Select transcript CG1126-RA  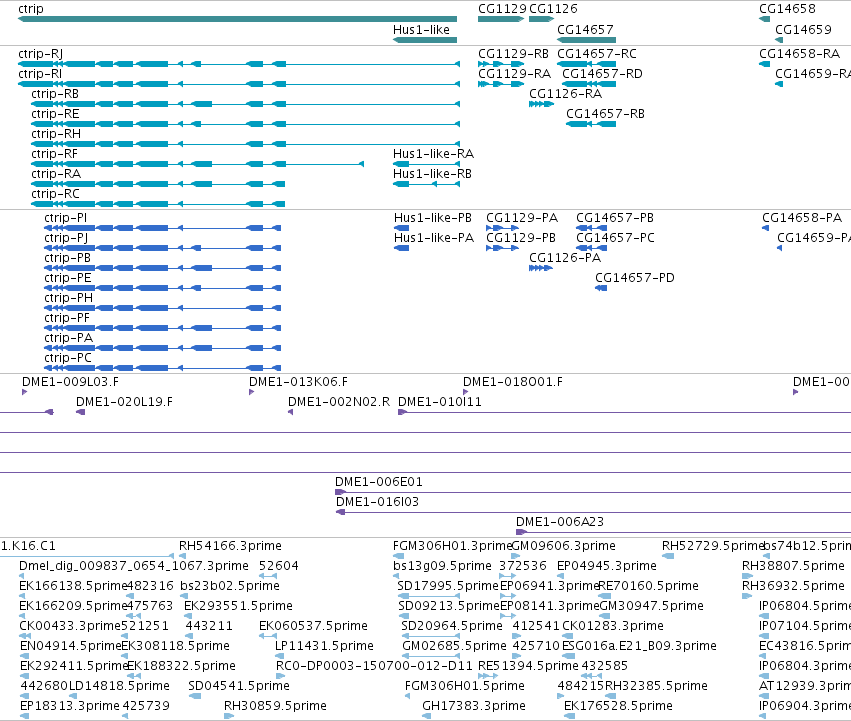(565, 94)
